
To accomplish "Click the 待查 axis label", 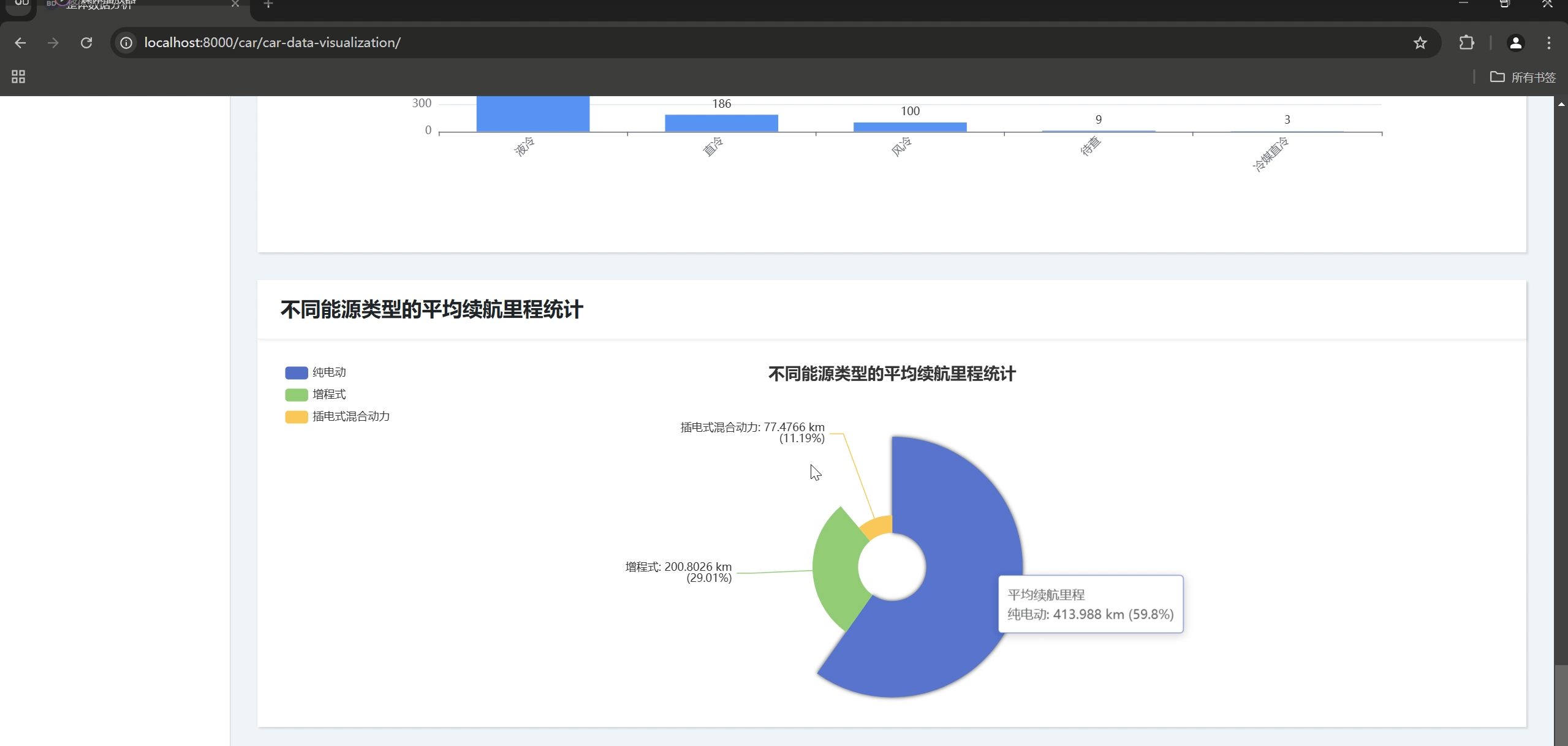I will [x=1091, y=146].
